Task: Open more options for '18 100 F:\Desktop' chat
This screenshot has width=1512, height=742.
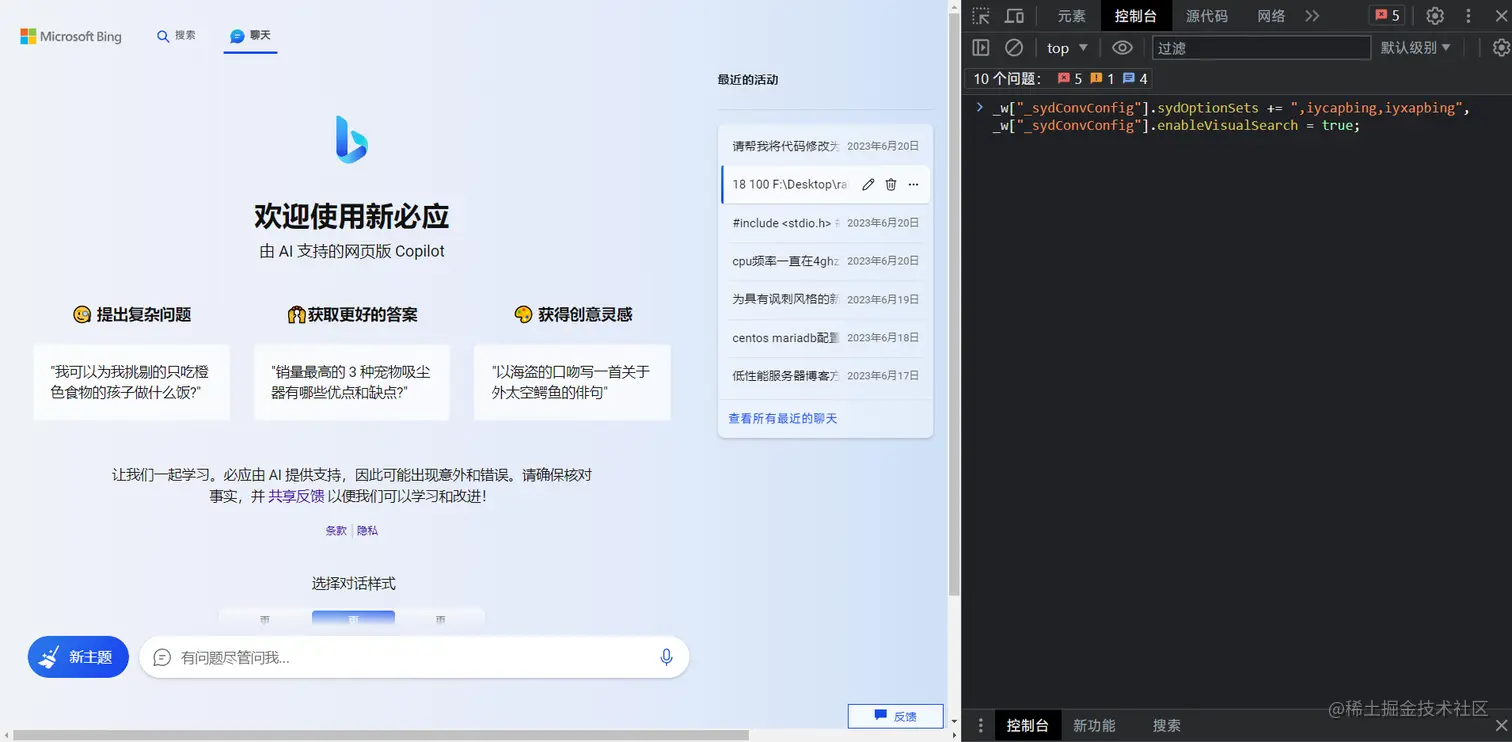Action: click(913, 184)
